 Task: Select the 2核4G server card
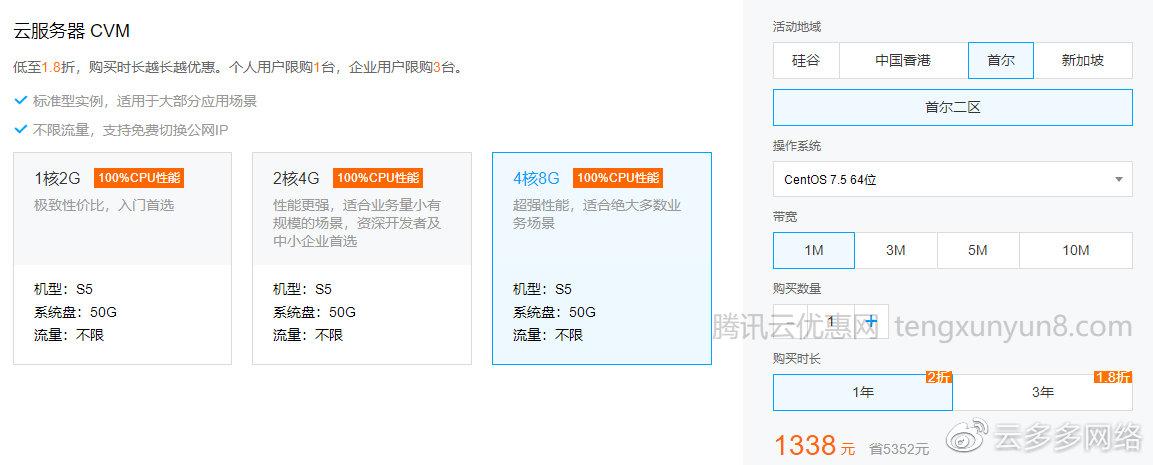point(362,258)
